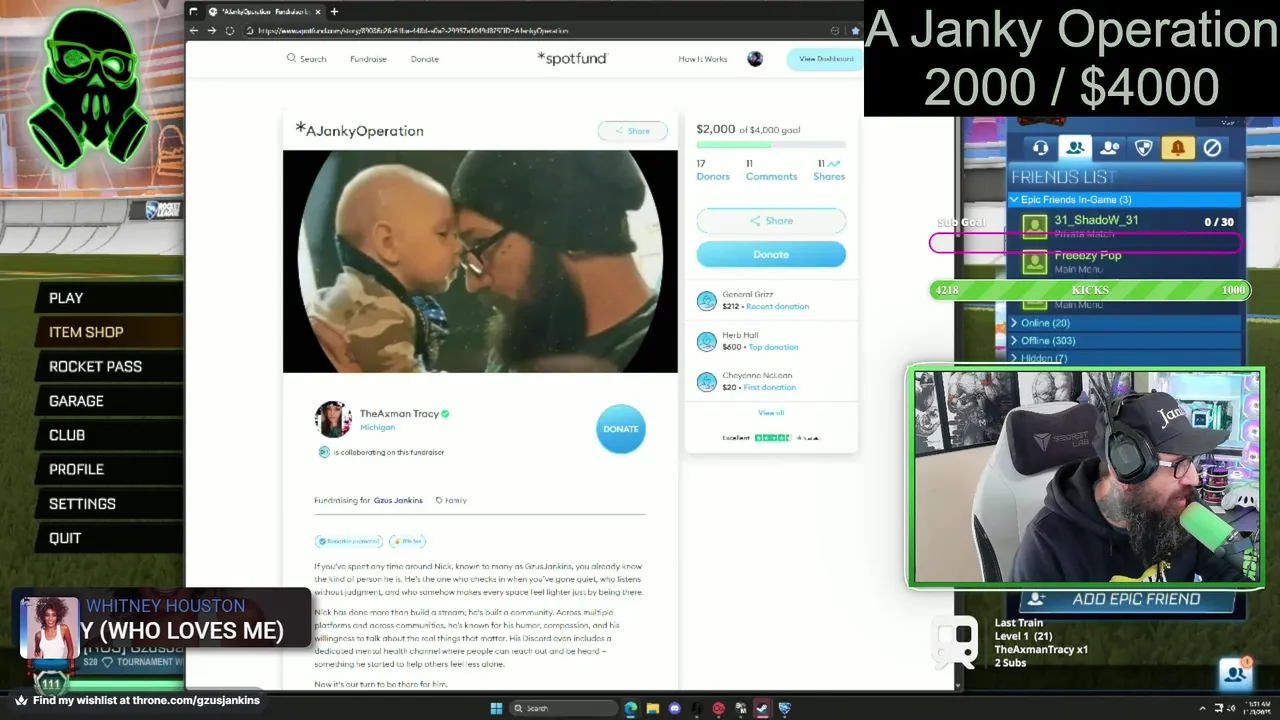This screenshot has width=1280, height=720.
Task: Click the browser forward arrow
Action: 211,30
